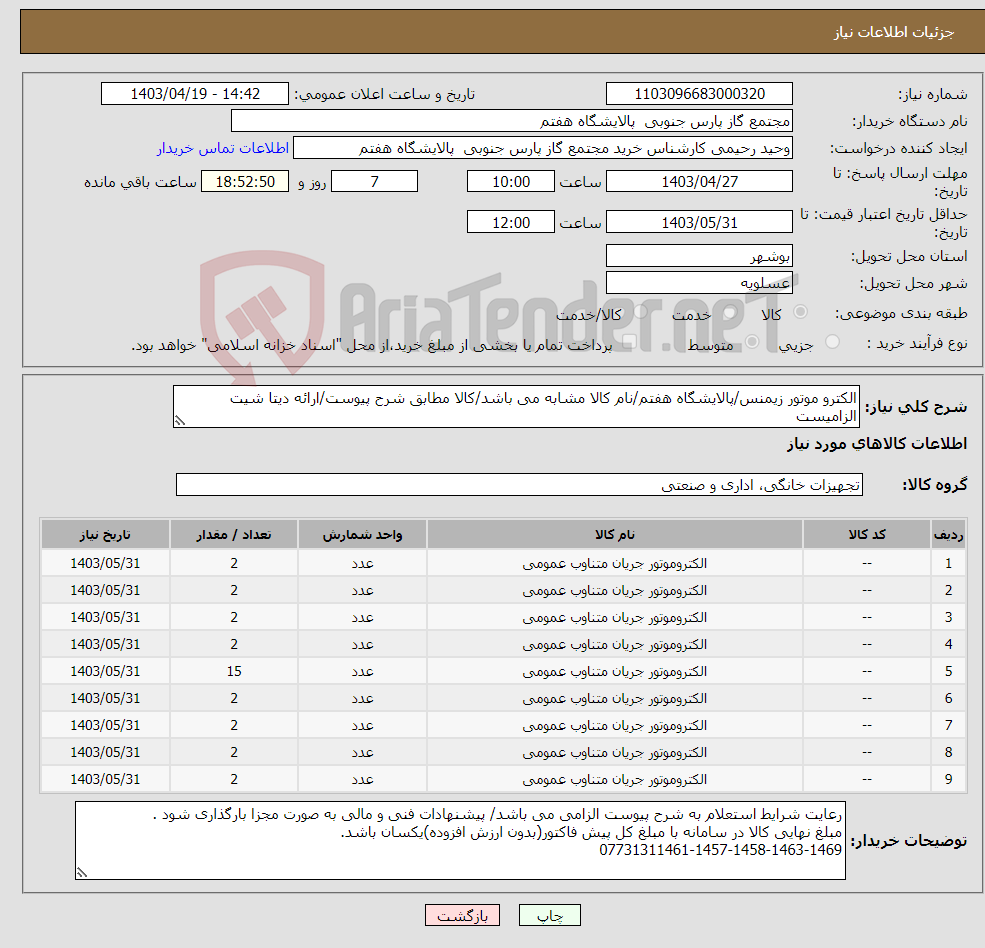Click resize handle of description textarea

tap(180, 421)
